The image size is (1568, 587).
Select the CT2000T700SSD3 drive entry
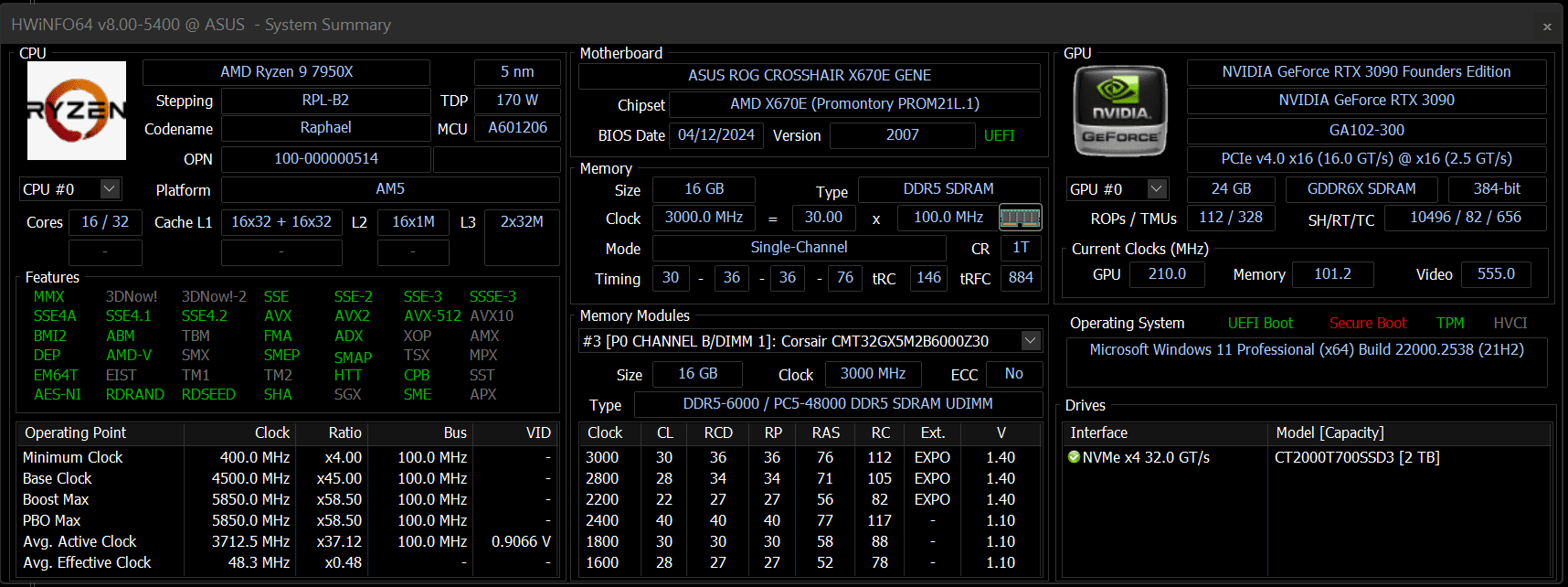pyautogui.click(x=1357, y=457)
